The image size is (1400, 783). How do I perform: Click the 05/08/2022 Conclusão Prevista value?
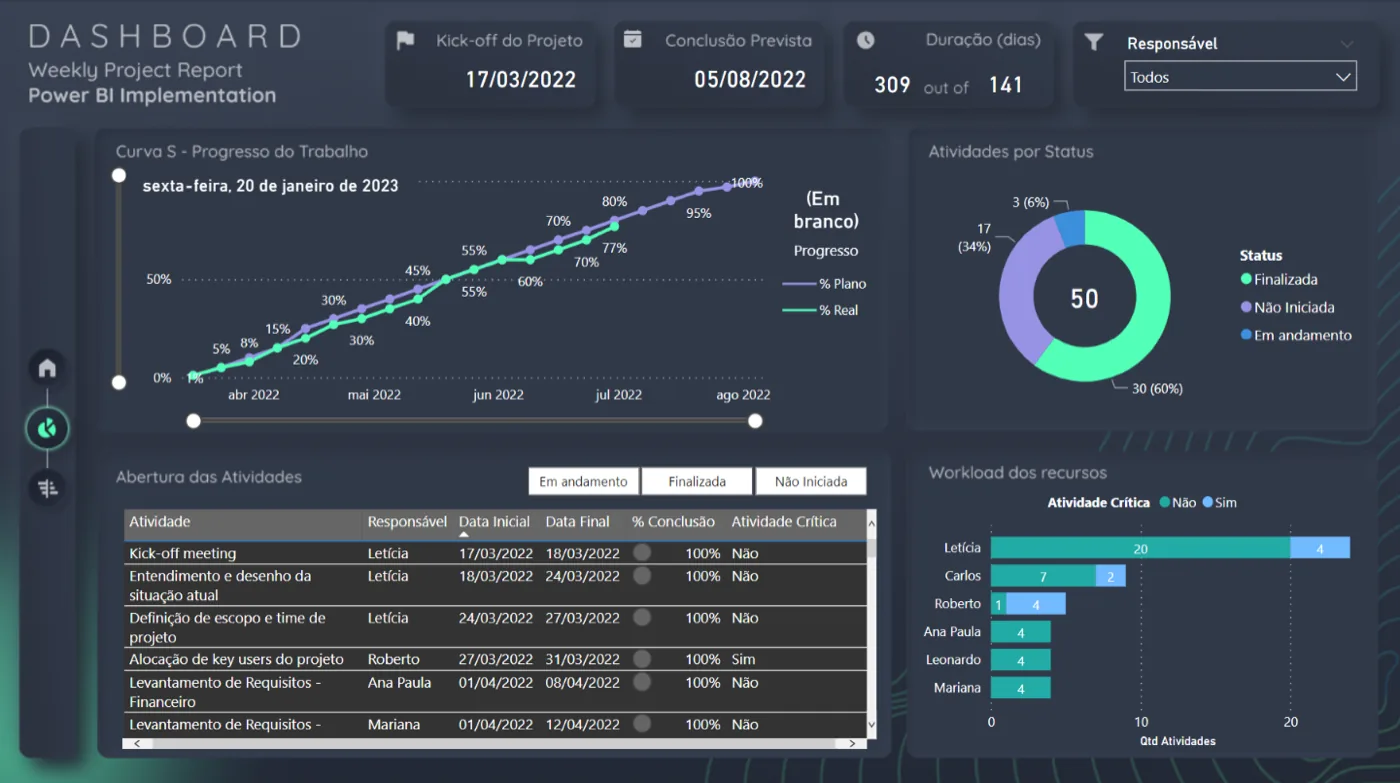[x=750, y=79]
